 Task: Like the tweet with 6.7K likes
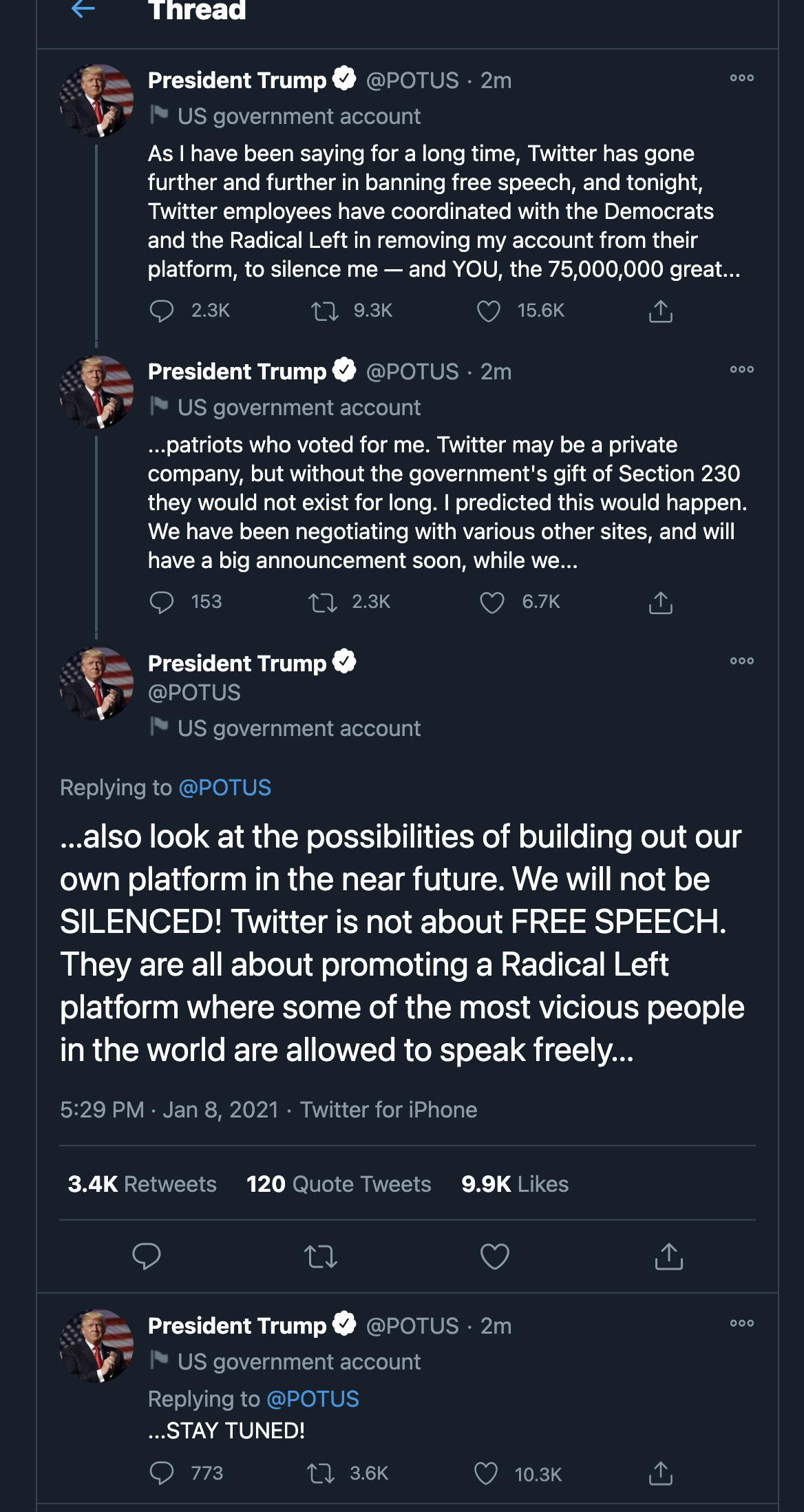491,602
